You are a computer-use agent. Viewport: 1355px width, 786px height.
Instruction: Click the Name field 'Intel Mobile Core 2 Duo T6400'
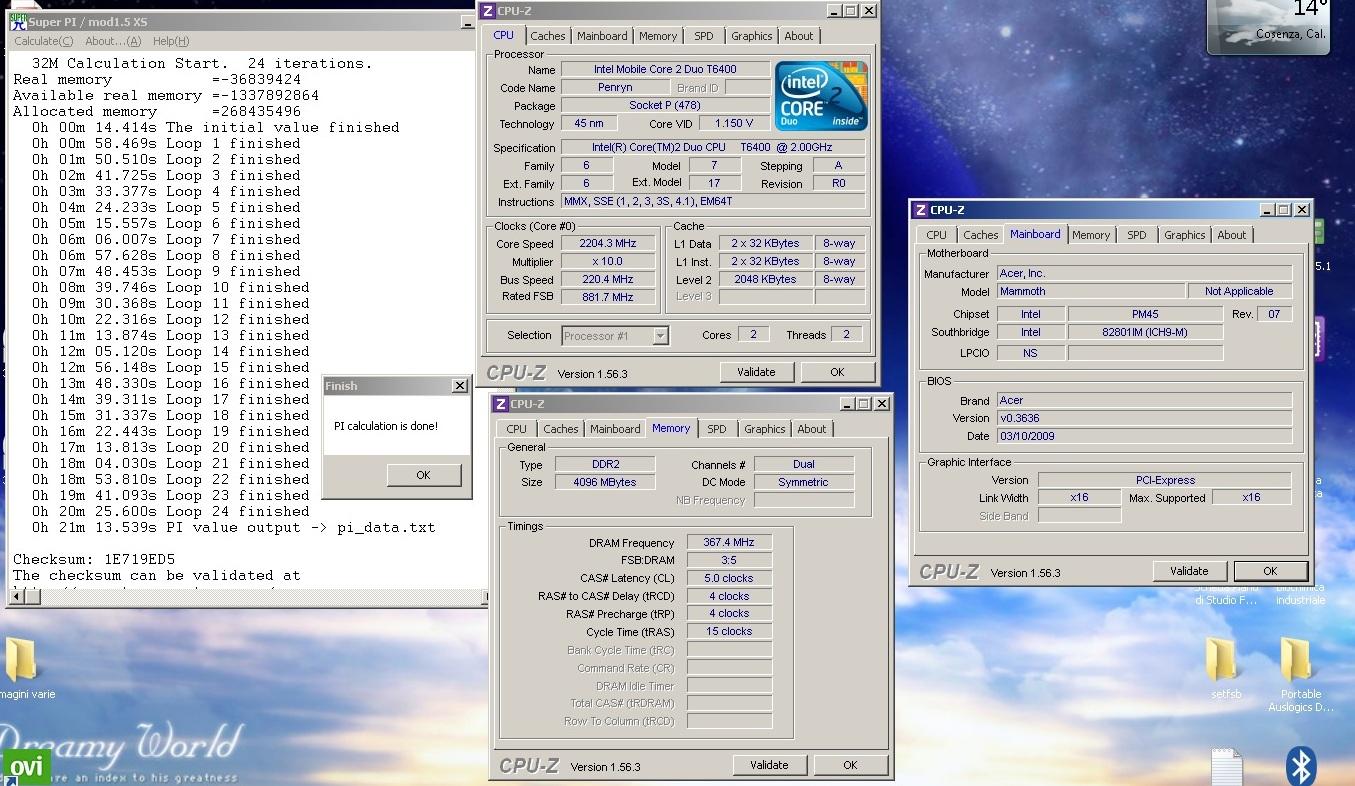click(665, 70)
